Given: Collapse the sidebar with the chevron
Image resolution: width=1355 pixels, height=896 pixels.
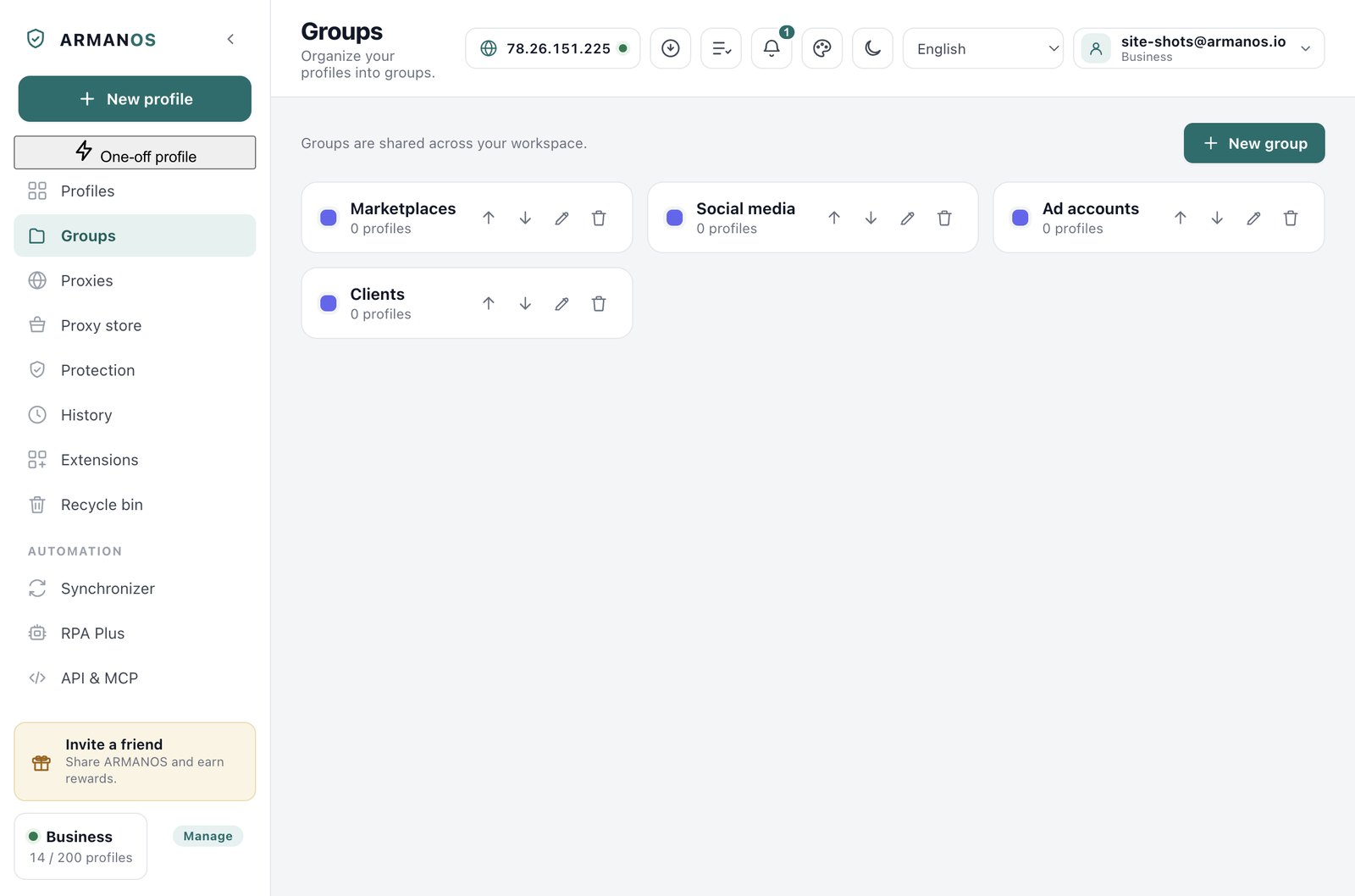Looking at the screenshot, I should click(x=230, y=39).
